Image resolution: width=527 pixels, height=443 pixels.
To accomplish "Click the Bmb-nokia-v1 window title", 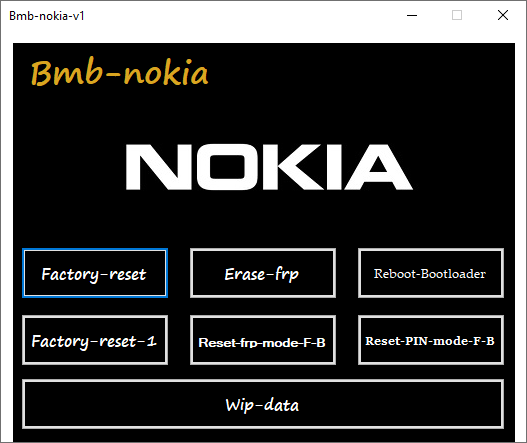I will pyautogui.click(x=47, y=16).
